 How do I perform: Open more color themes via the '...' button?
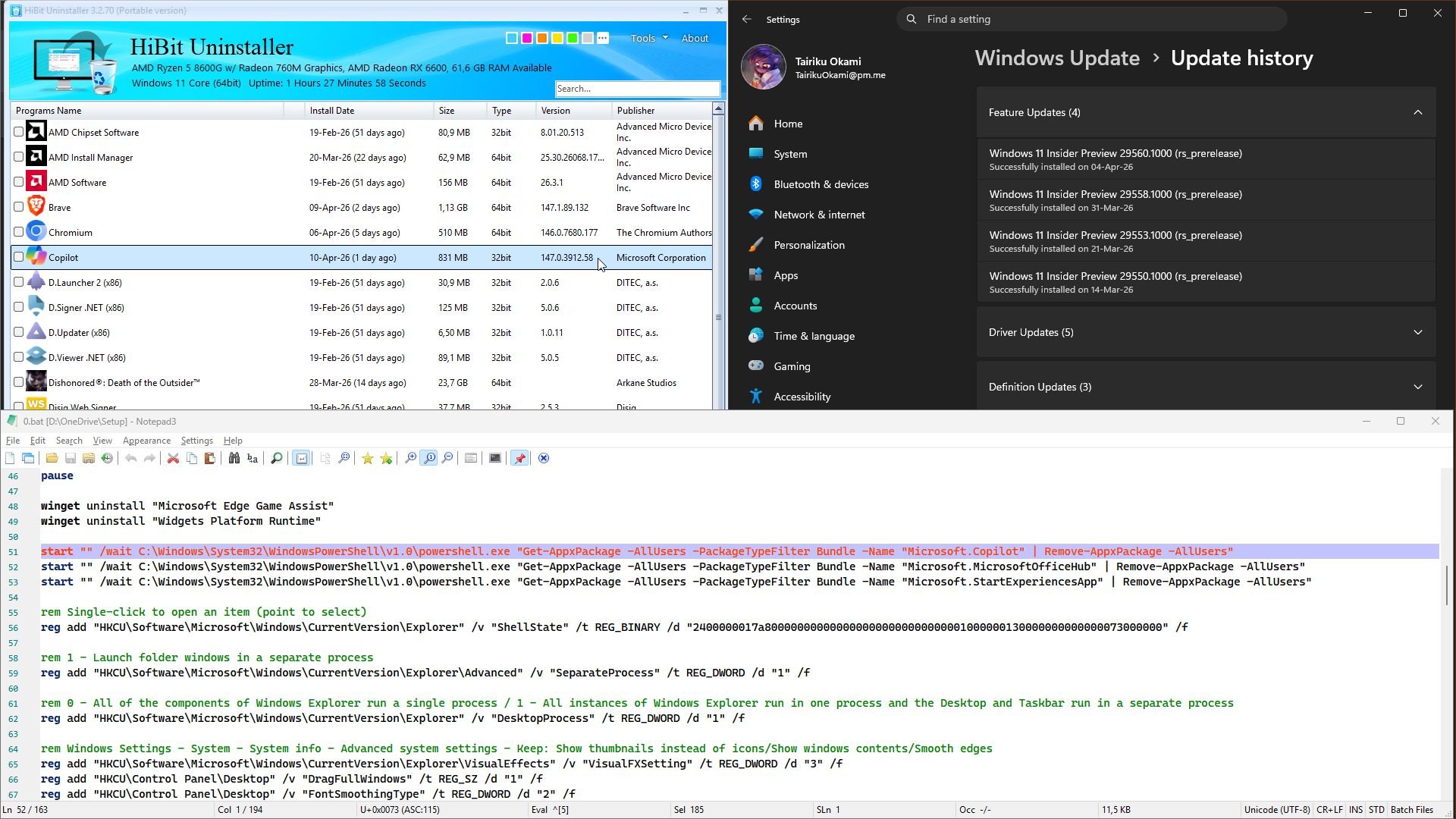pyautogui.click(x=603, y=38)
